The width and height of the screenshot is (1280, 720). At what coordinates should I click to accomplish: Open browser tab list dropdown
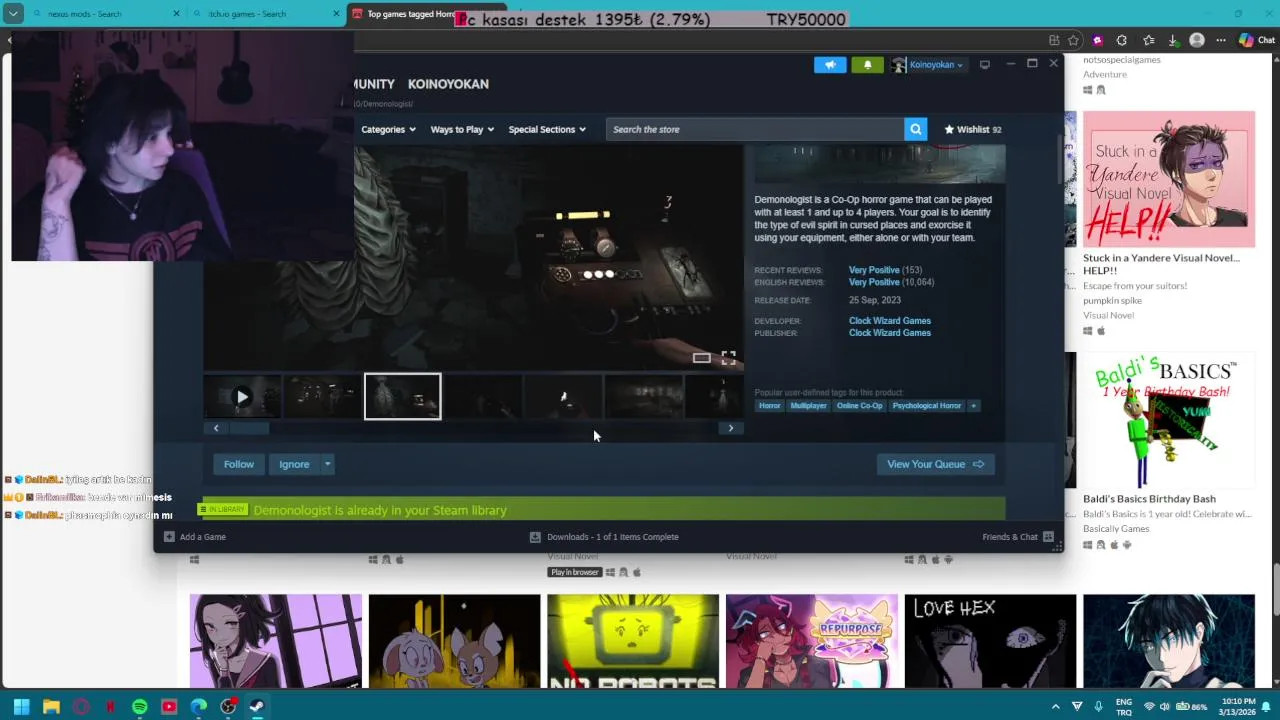click(13, 14)
